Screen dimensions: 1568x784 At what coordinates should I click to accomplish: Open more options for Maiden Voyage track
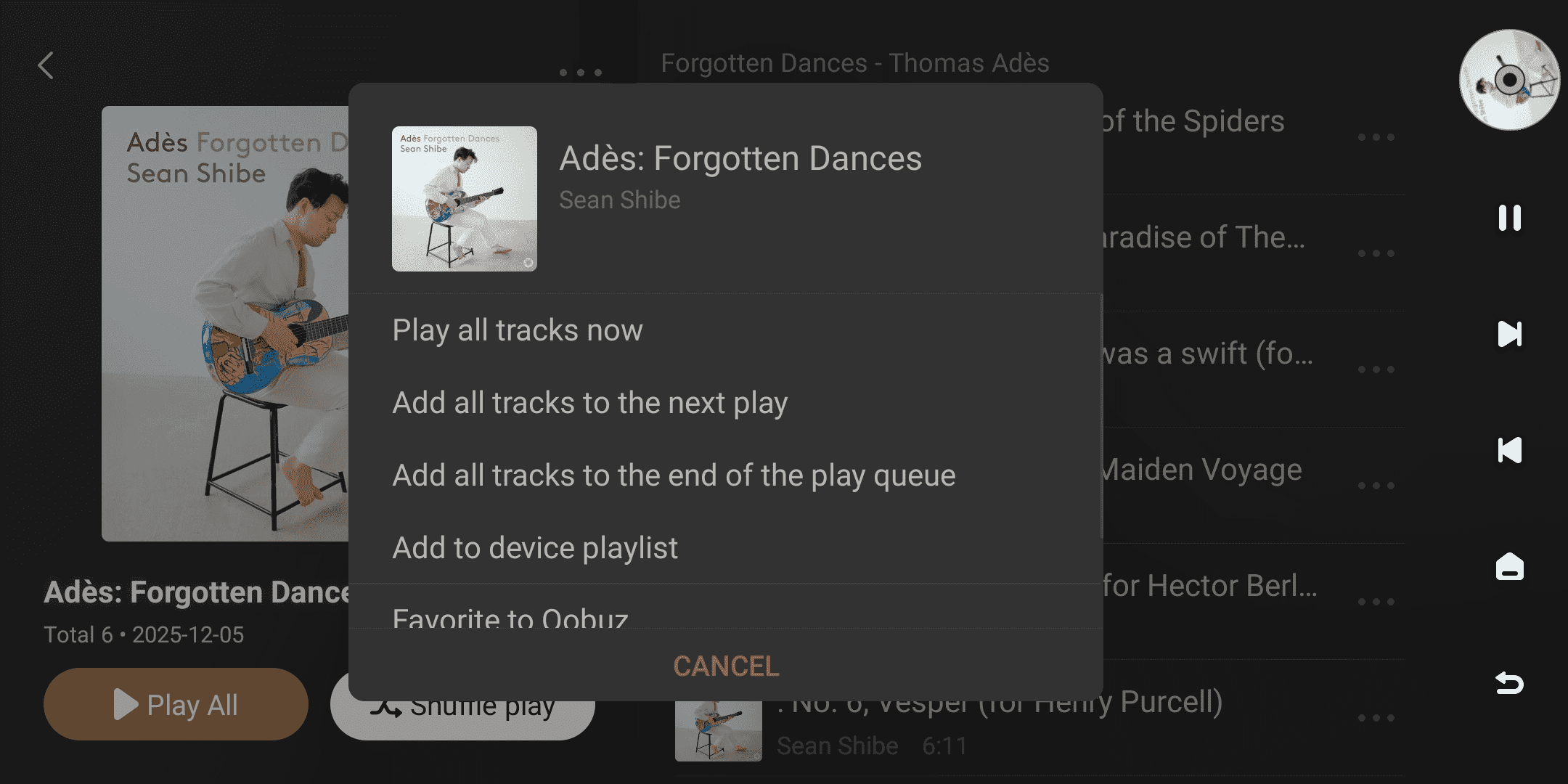[1376, 486]
